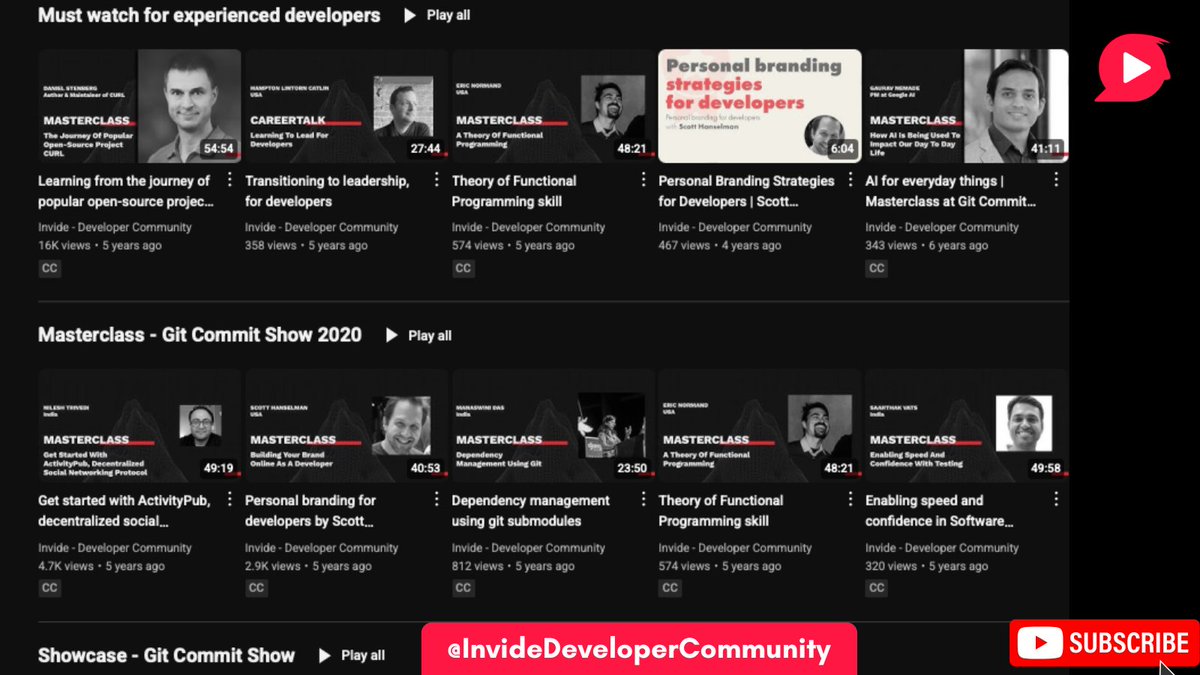Click CC badge under Learning from the journey video
Screen dimensions: 1200x675
[x=49, y=268]
